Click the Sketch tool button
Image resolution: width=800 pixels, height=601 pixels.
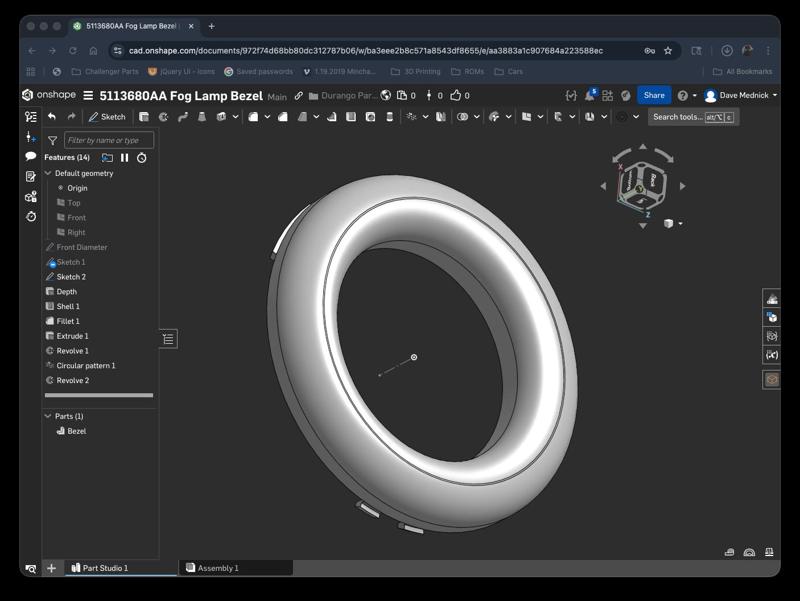106,117
